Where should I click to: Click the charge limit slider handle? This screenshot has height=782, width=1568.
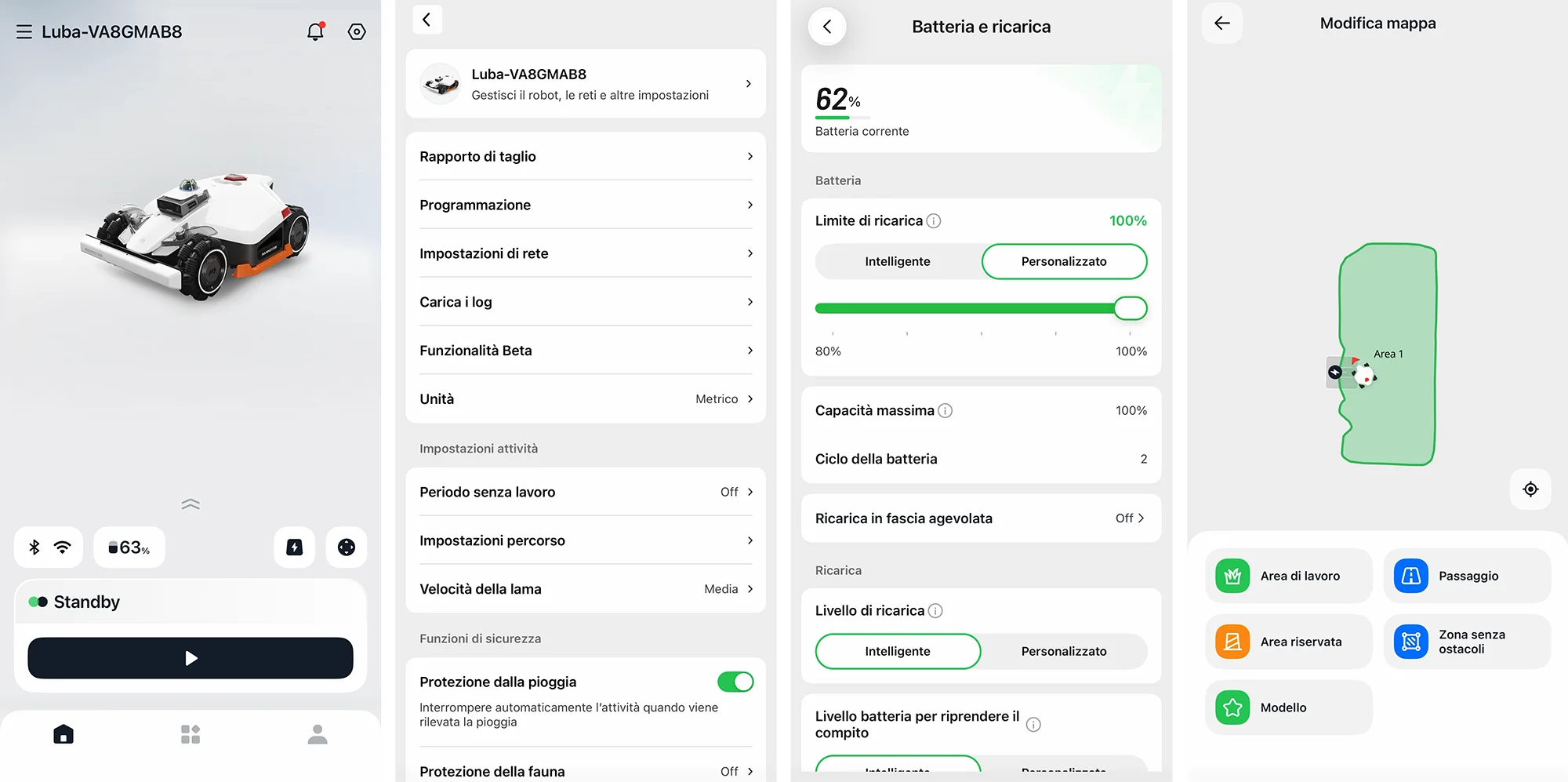[1131, 308]
